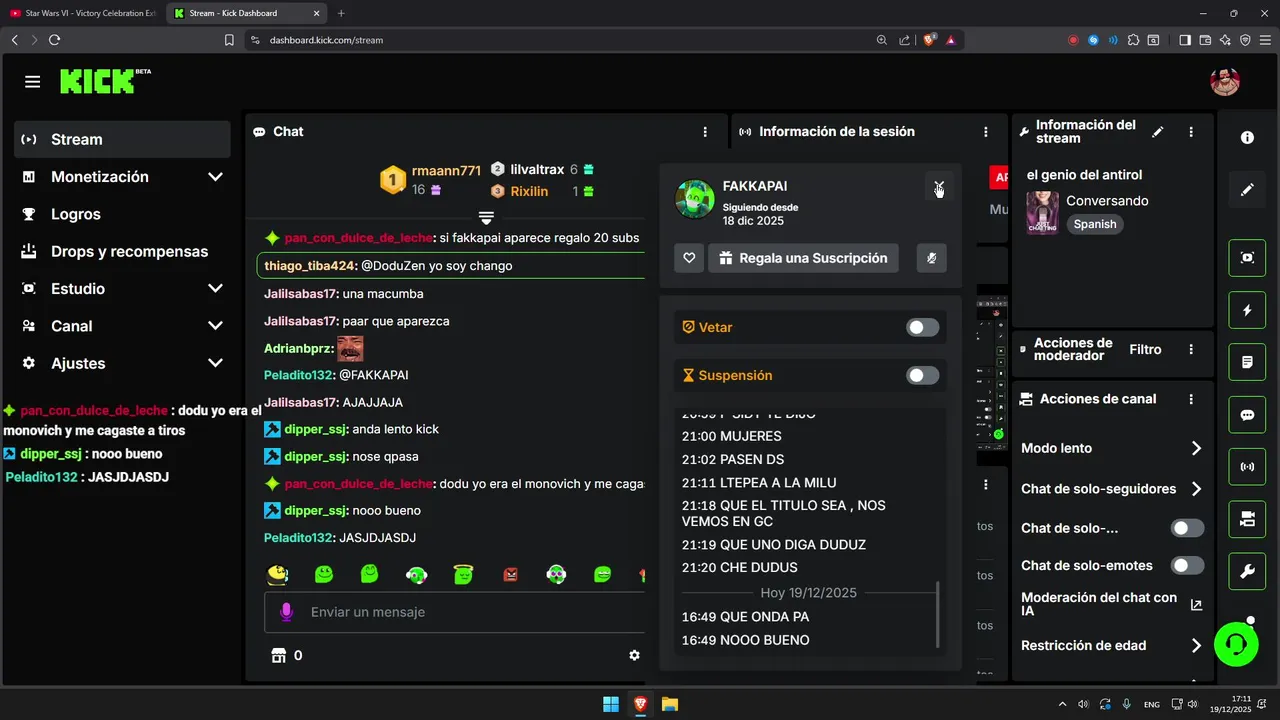Click thiago_tiba424 username in chat
Image resolution: width=1280 pixels, height=720 pixels.
tap(309, 266)
